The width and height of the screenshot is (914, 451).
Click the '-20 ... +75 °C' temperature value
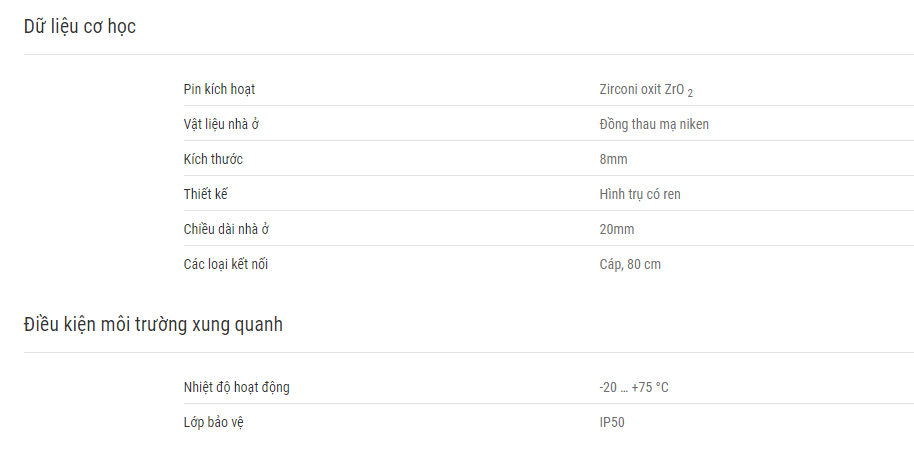point(634,387)
